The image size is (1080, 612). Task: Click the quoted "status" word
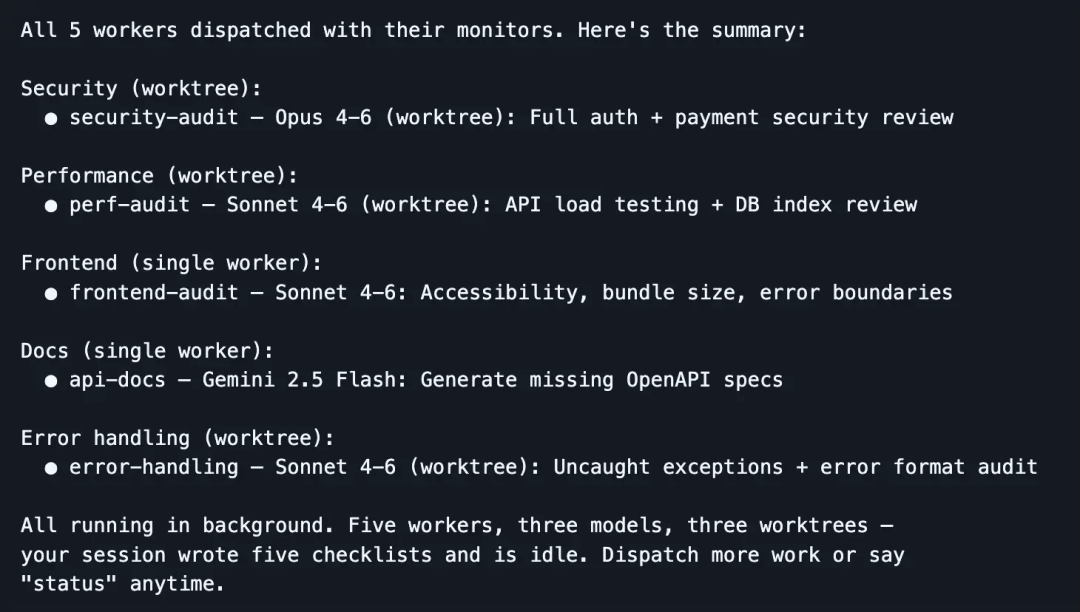(69, 584)
